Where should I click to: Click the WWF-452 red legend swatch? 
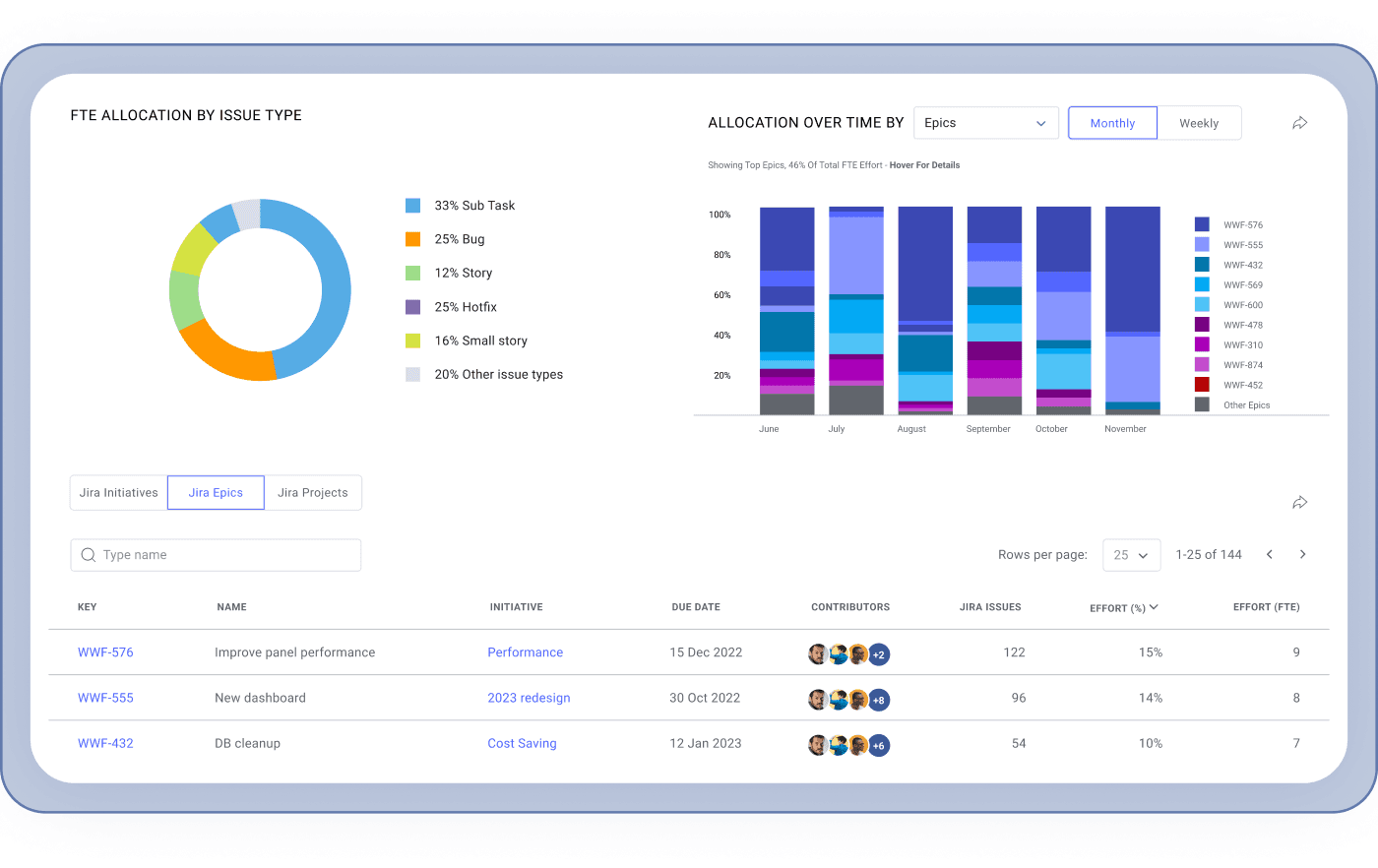coord(1202,385)
